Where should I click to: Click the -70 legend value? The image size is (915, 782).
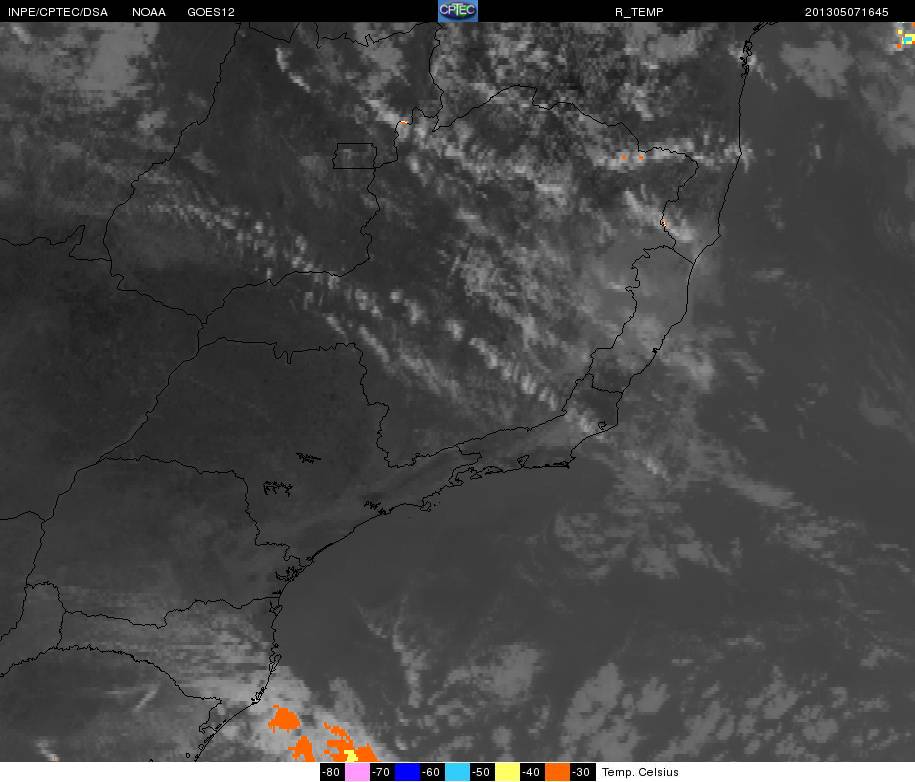(382, 772)
